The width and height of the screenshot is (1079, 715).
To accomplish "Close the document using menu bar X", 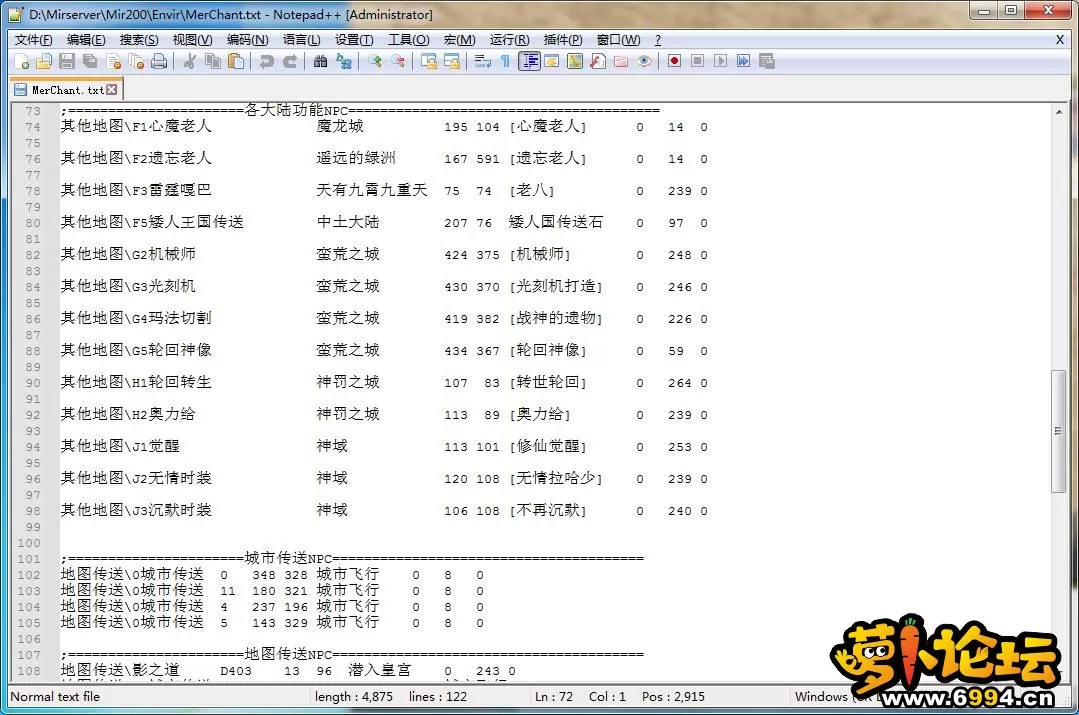I will (1060, 40).
